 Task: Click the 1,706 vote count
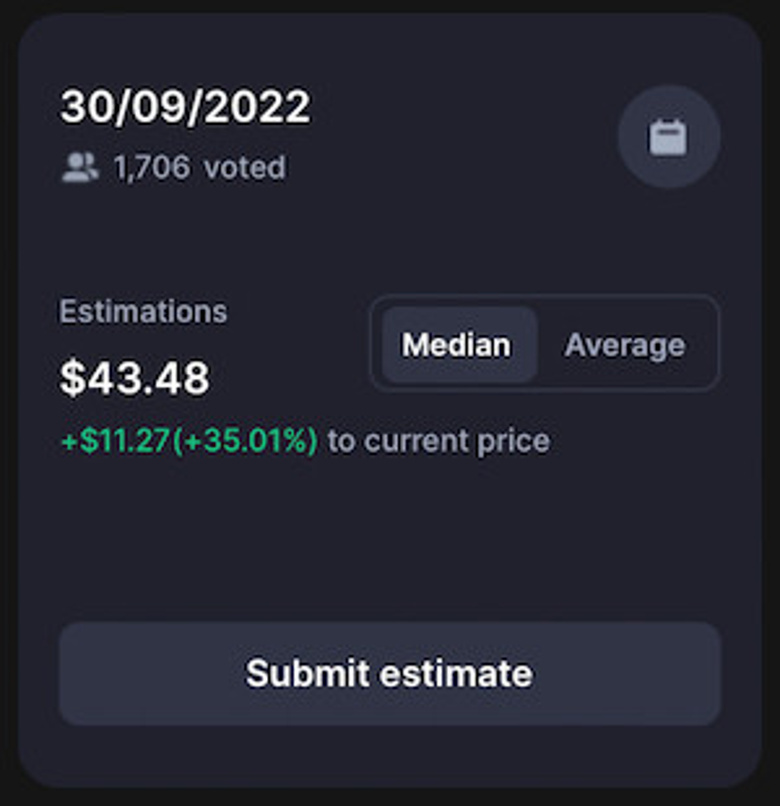[x=151, y=167]
